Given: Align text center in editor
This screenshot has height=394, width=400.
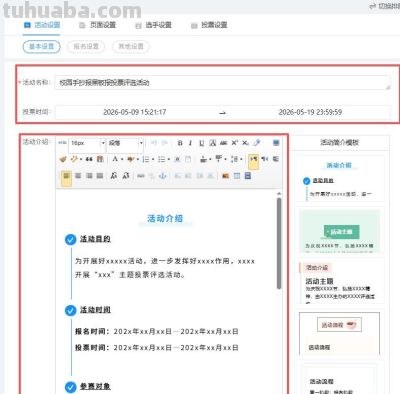Looking at the screenshot, I should (78, 176).
